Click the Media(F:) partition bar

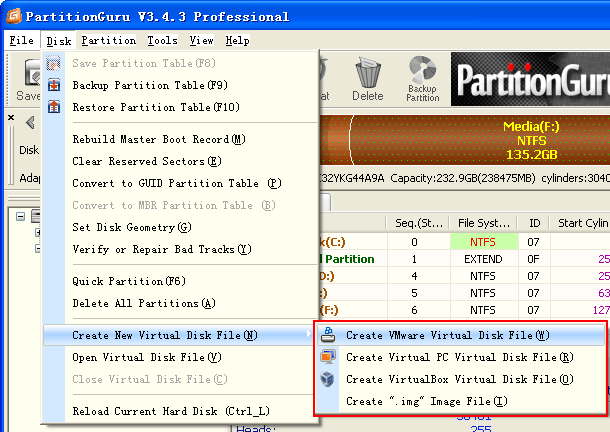pos(480,140)
